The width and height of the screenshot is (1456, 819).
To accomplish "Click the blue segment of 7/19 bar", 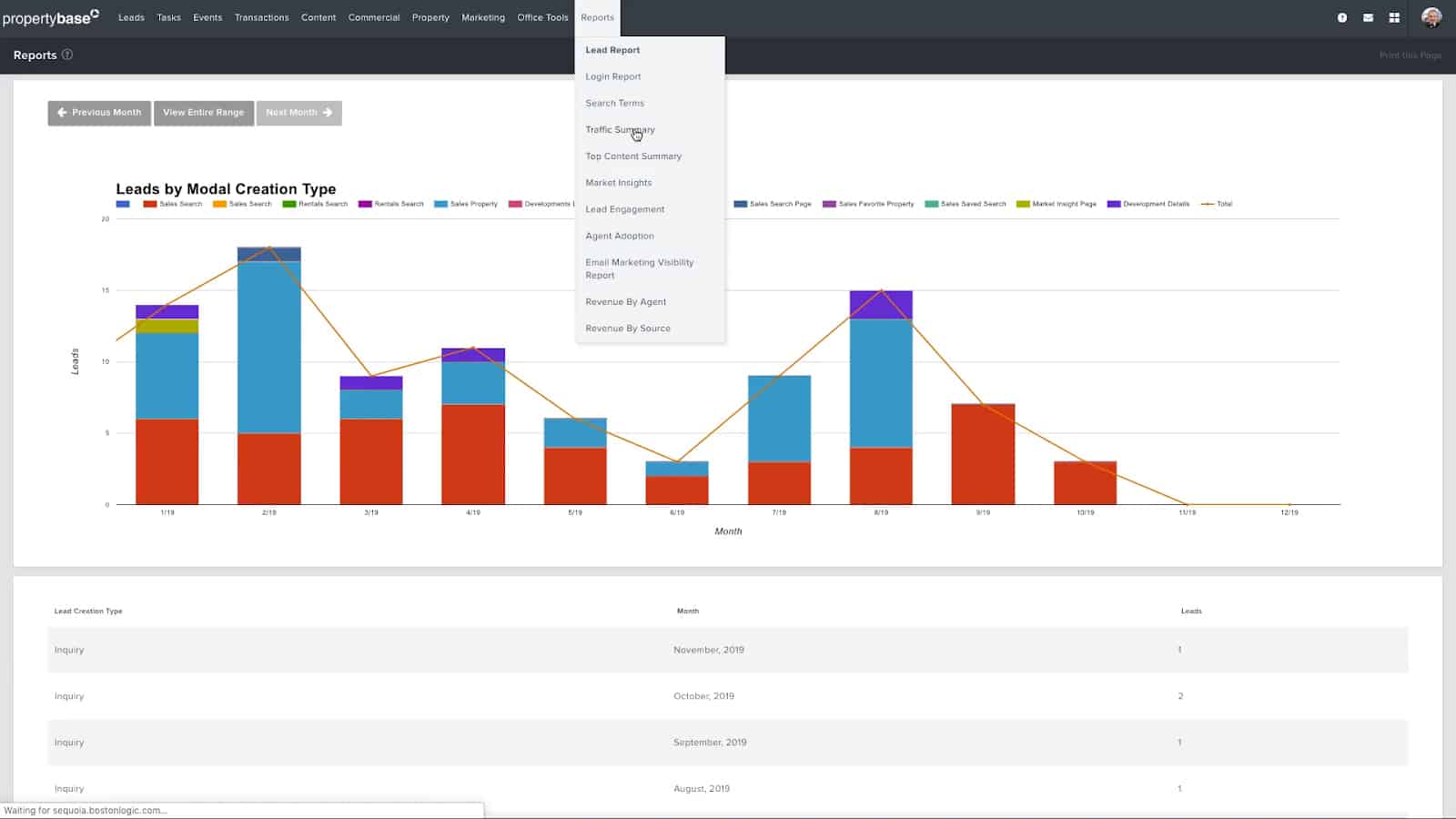I will click(x=779, y=419).
